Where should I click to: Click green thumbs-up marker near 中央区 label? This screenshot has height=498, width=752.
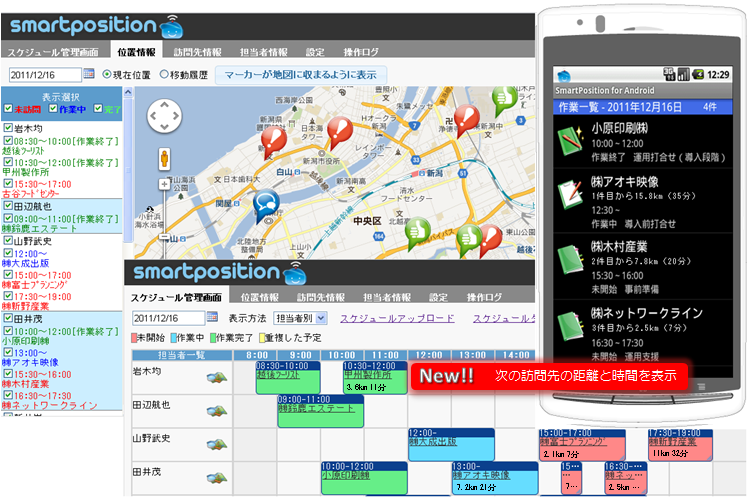[417, 232]
